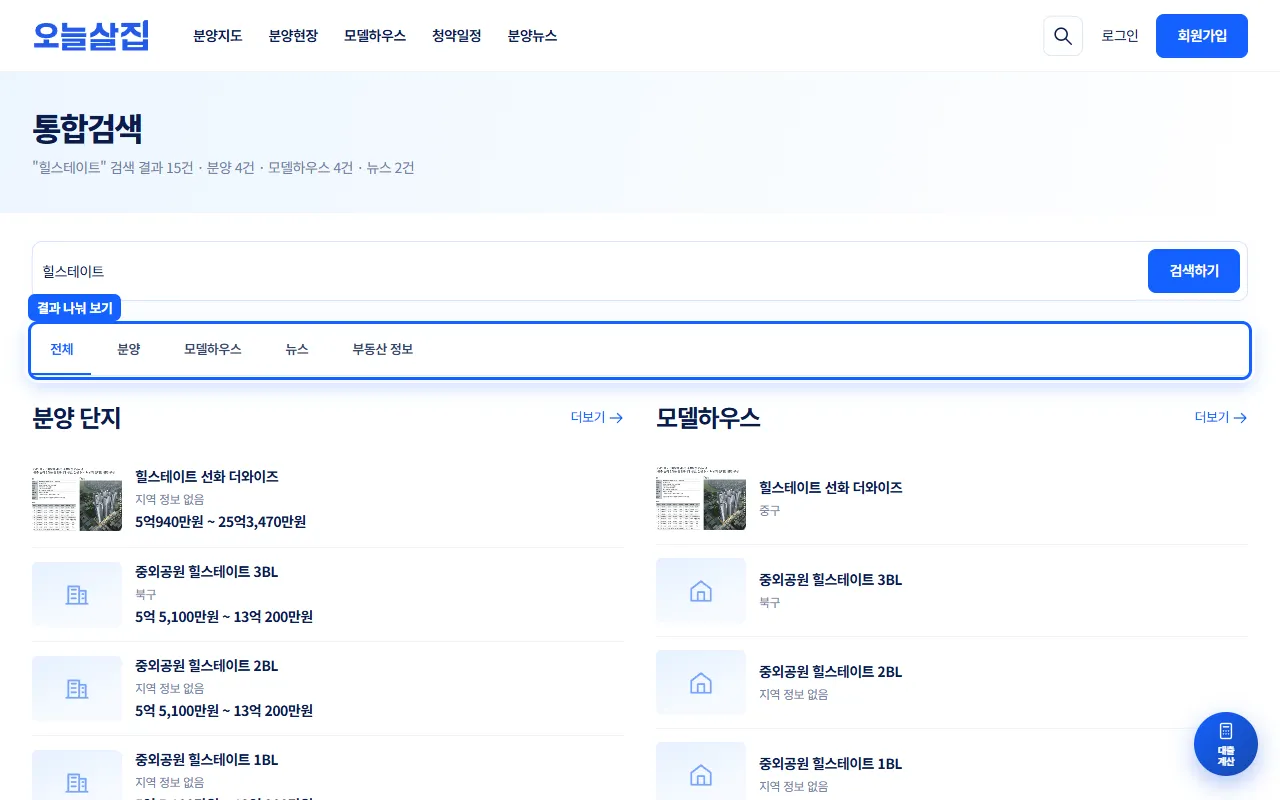
Task: Open 중외공원 힐스테이트 2BL title under 모델하우스
Action: (831, 672)
